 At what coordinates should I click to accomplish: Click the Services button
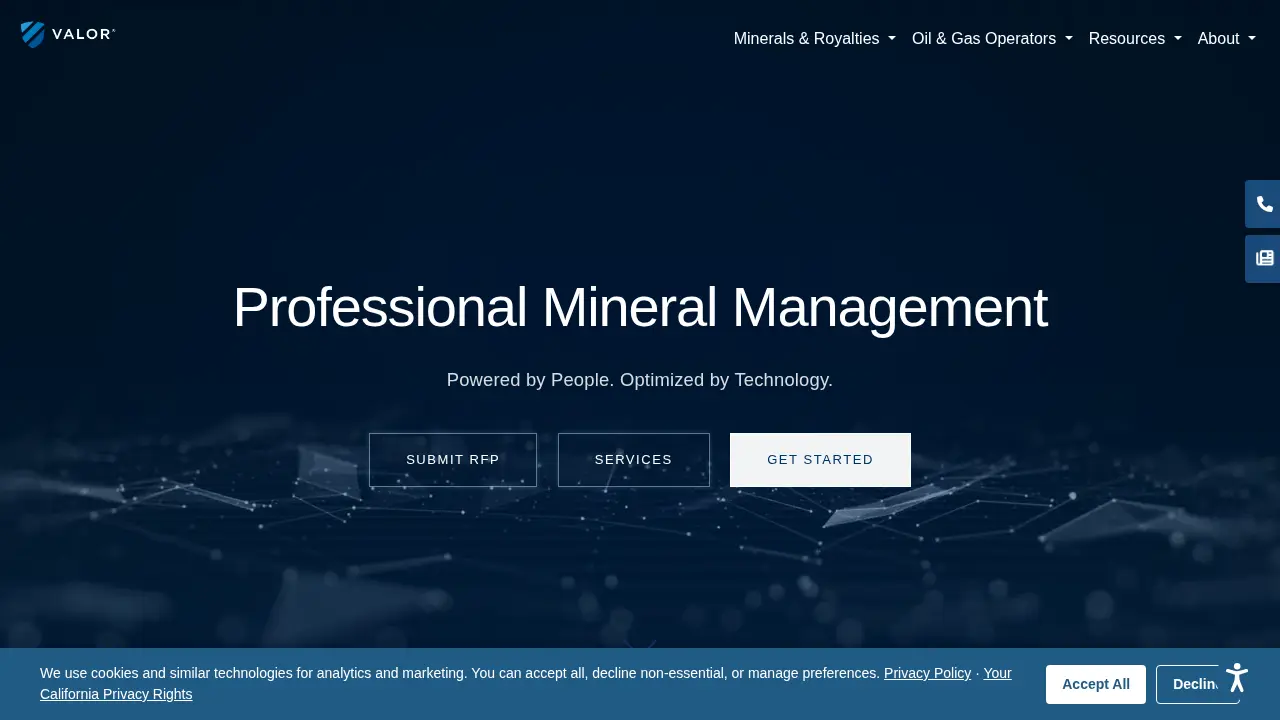pyautogui.click(x=634, y=460)
